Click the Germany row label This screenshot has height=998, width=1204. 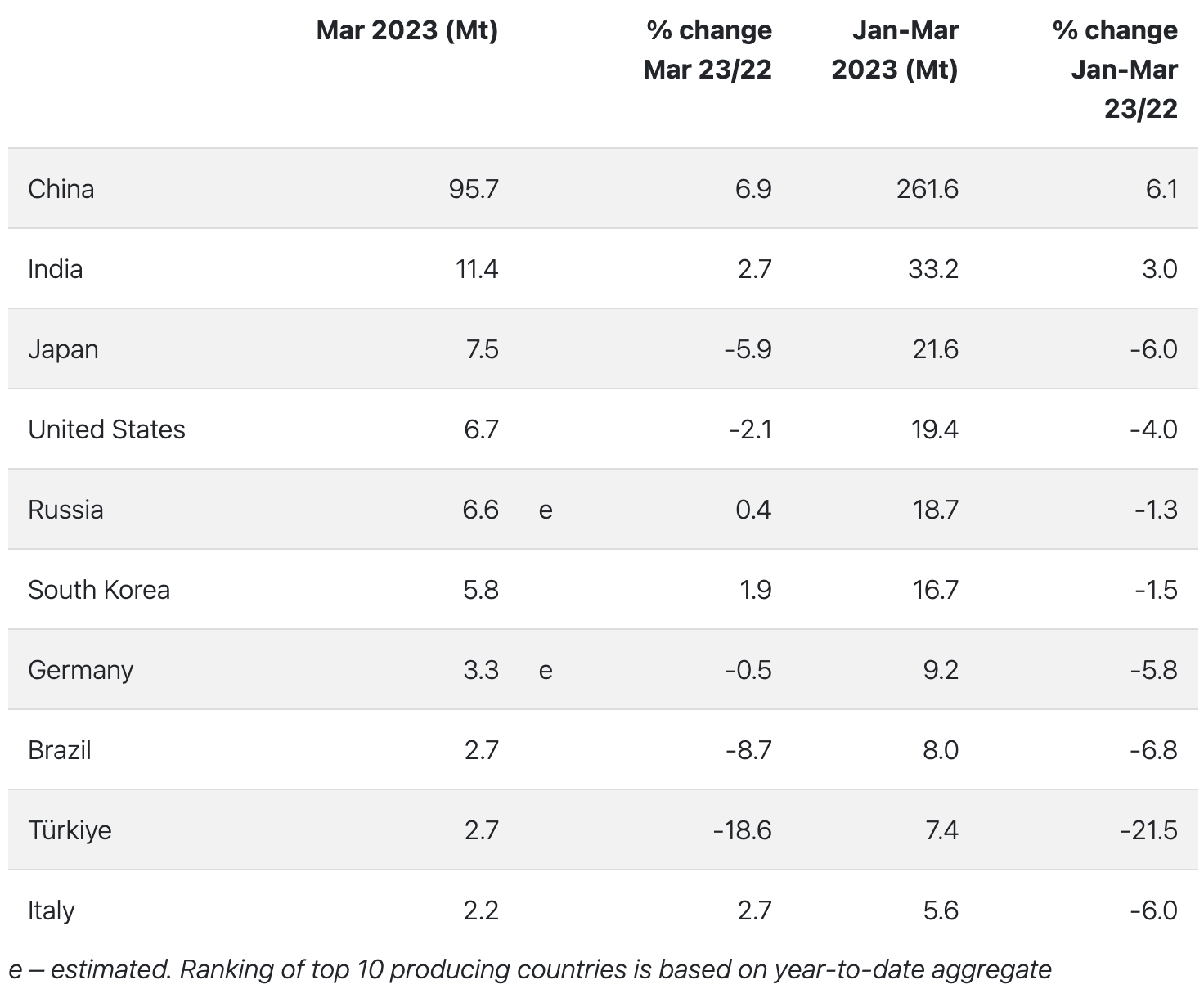click(x=80, y=670)
